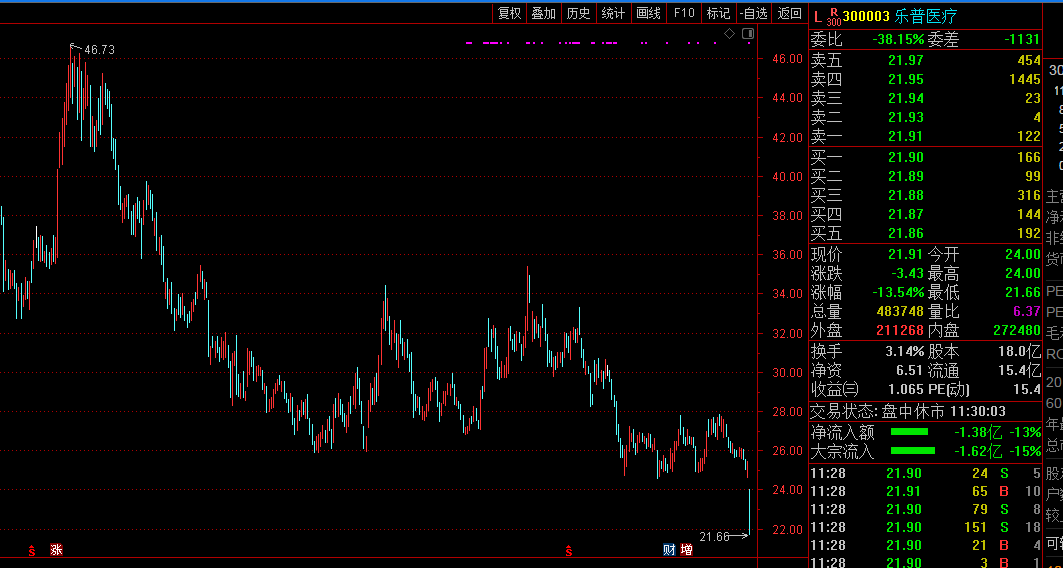The image size is (1063, 568).
Task: Click 净资 value 6.51
Action: (909, 371)
